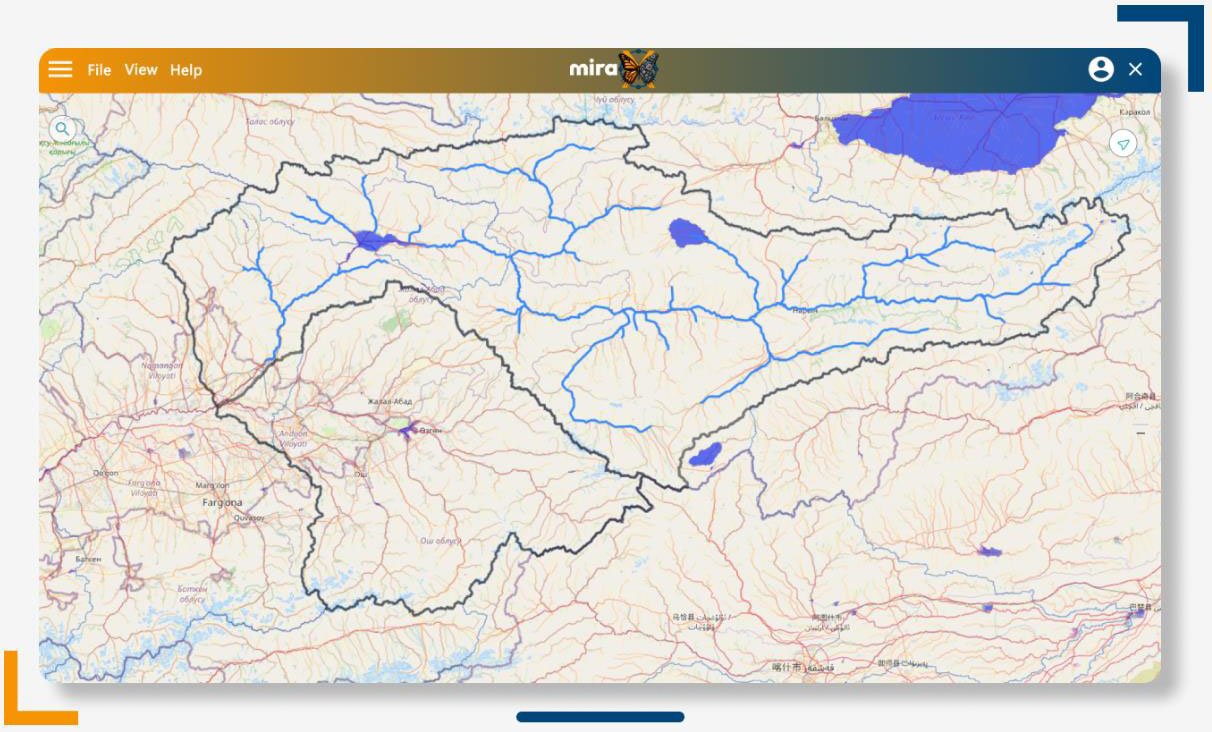1212x732 pixels.
Task: Close the mira application window
Action: tap(1135, 69)
